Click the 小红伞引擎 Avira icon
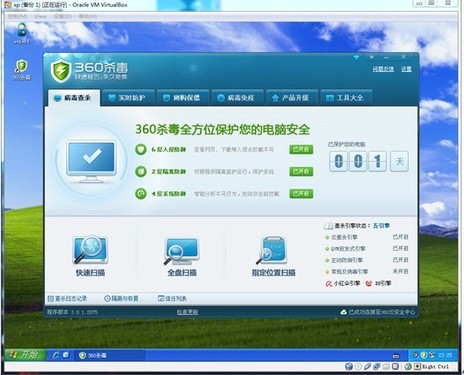The height and width of the screenshot is (375, 464). click(x=329, y=283)
